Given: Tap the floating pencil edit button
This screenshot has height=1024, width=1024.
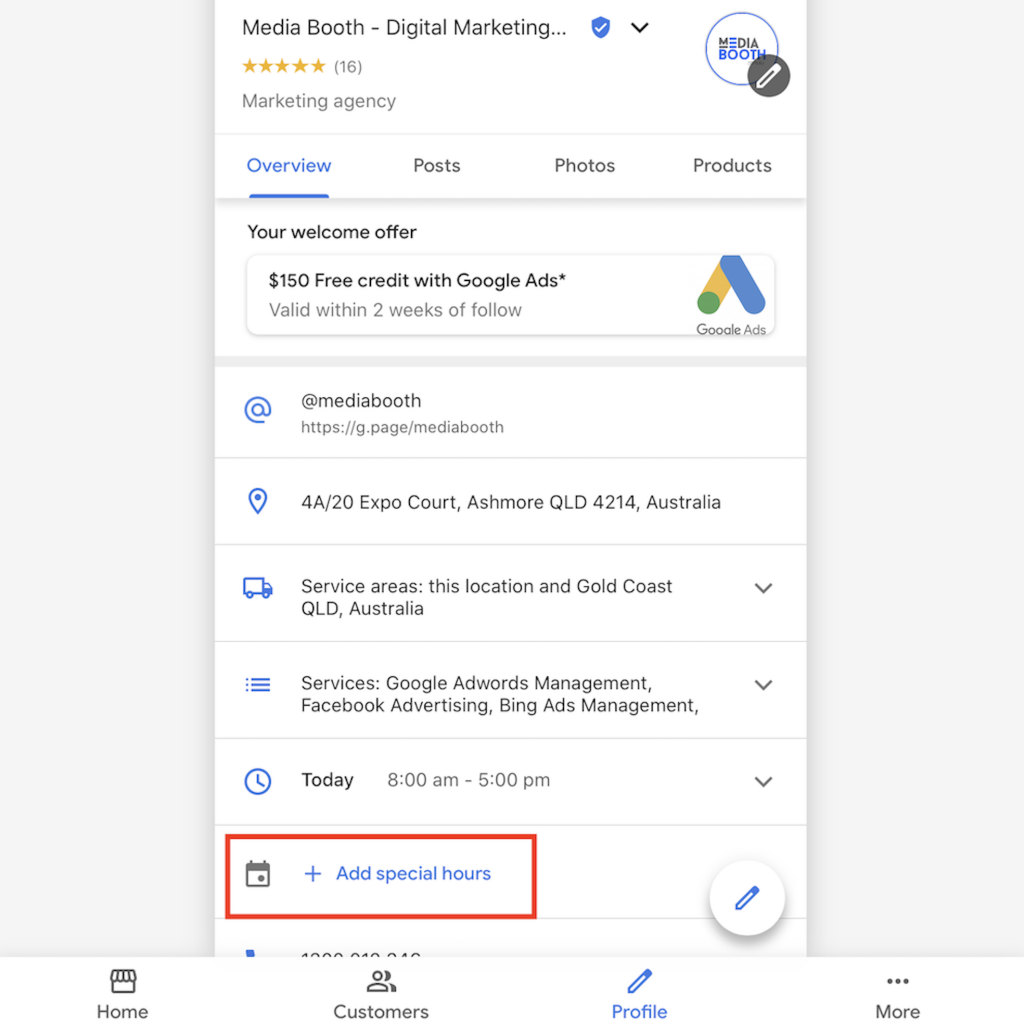Looking at the screenshot, I should coord(747,897).
